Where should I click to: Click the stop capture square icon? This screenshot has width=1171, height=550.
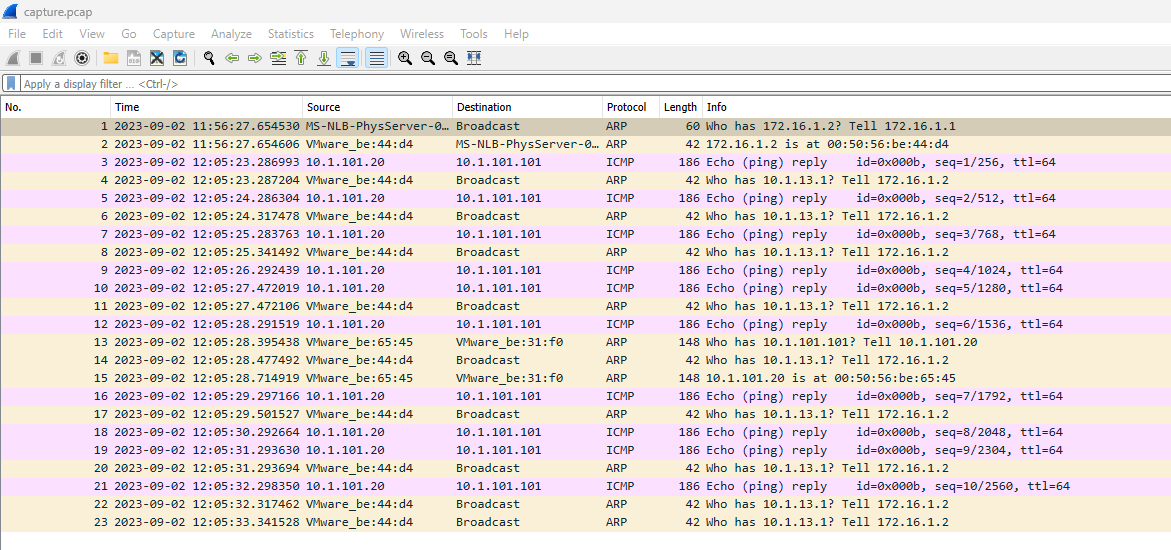[x=35, y=58]
